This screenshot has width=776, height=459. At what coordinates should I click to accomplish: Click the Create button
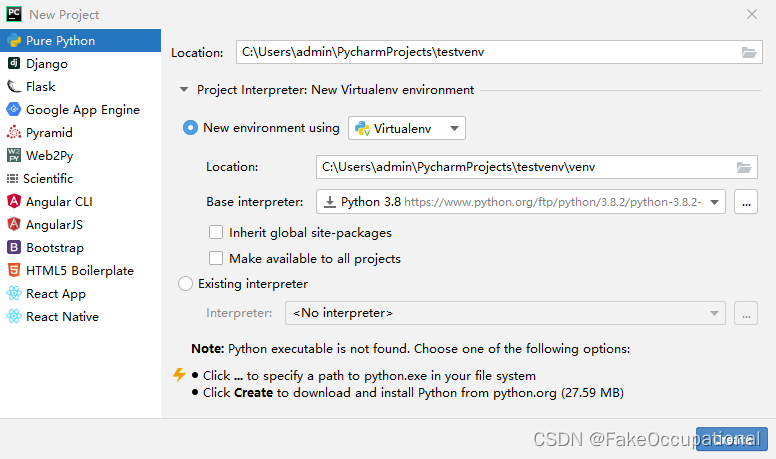(731, 439)
